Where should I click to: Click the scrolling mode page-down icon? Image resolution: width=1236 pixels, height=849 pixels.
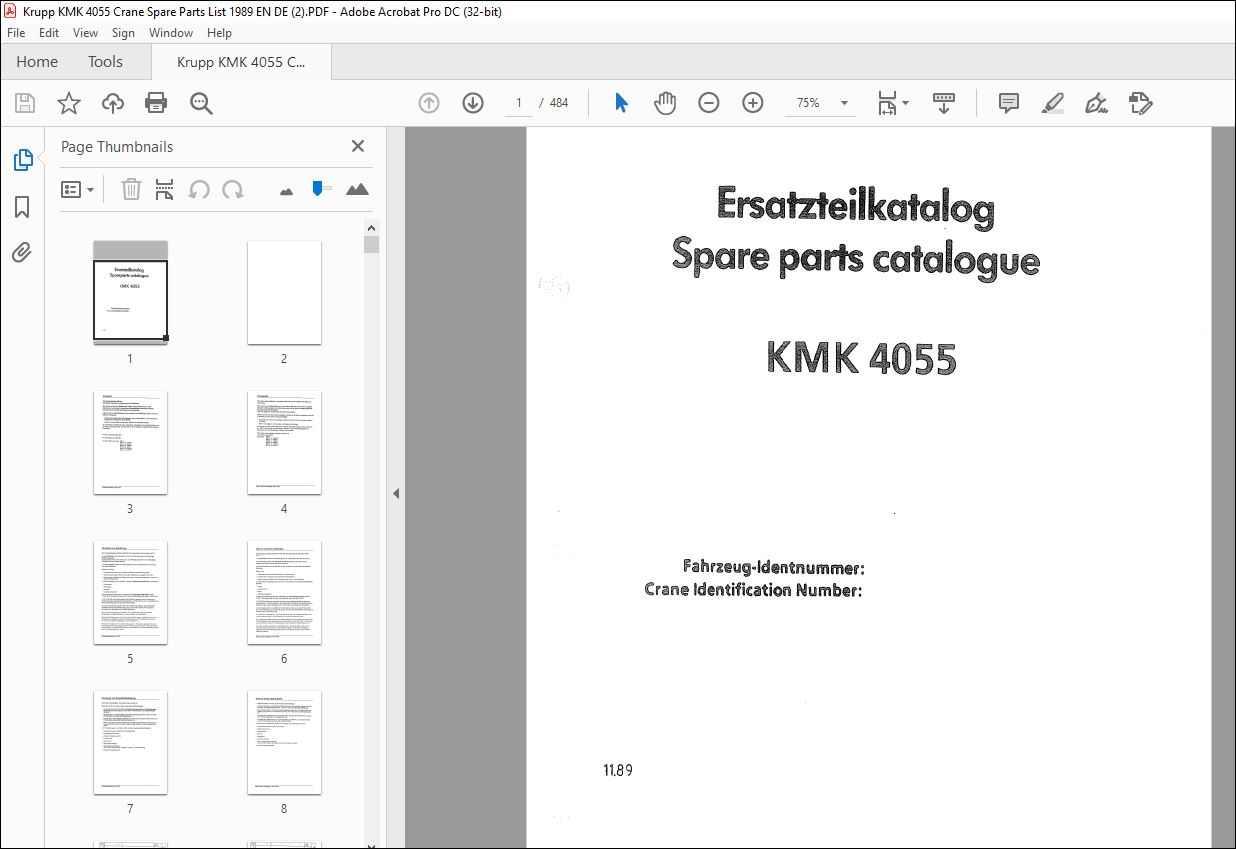(x=944, y=103)
